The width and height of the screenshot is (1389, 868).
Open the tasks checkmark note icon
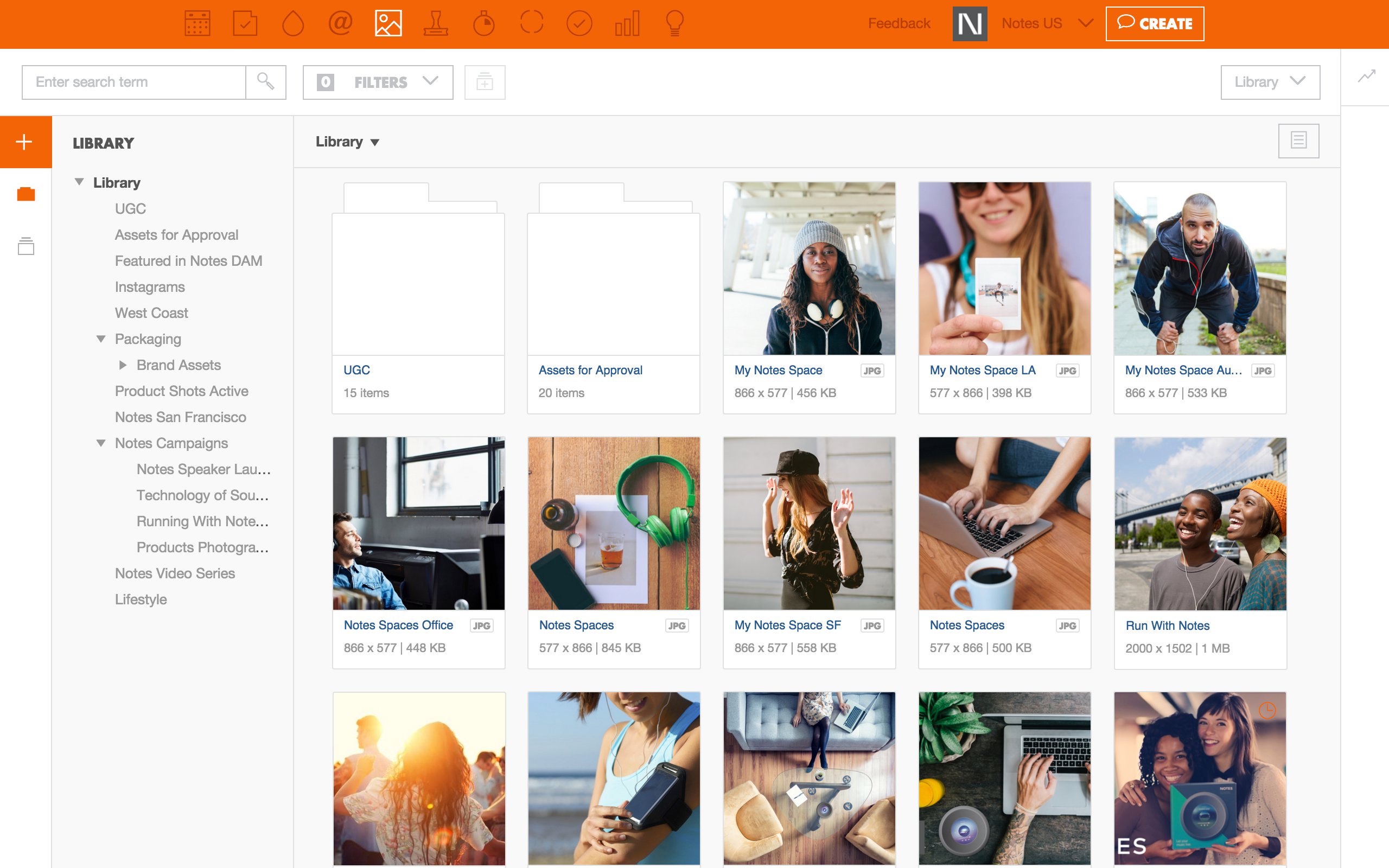click(x=245, y=23)
